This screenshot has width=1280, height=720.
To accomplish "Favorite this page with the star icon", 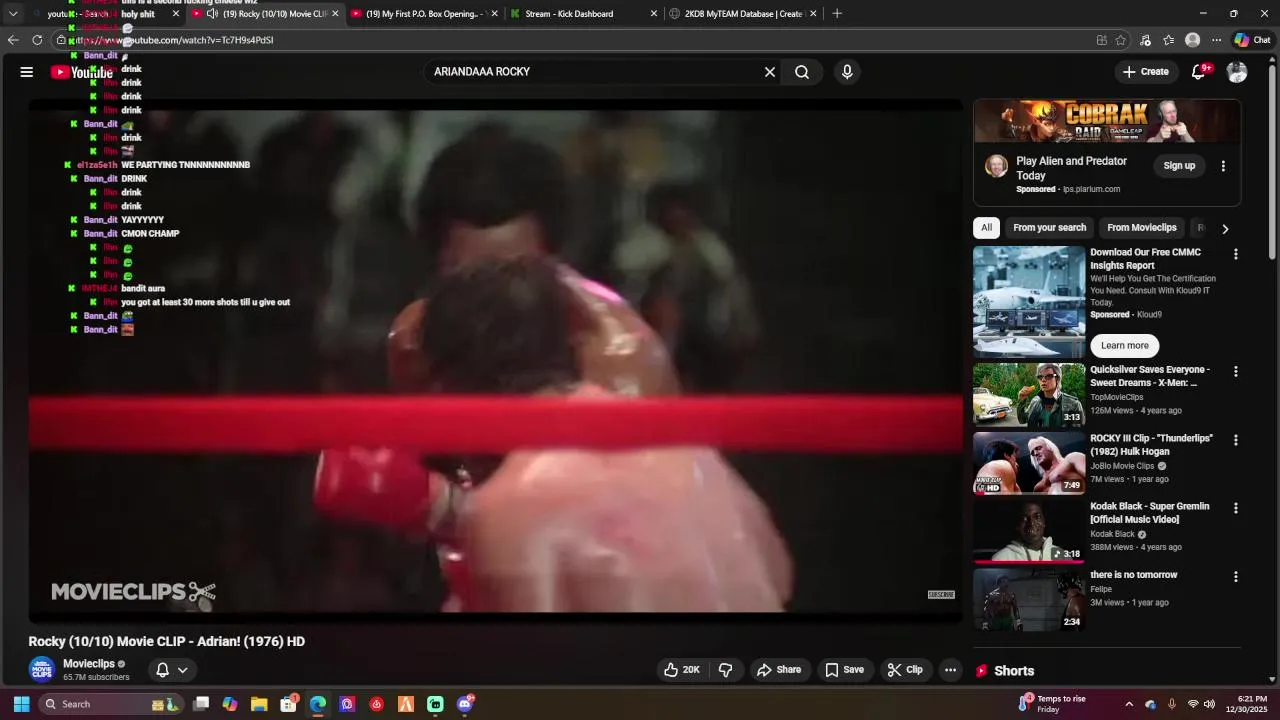I will click(x=1121, y=40).
